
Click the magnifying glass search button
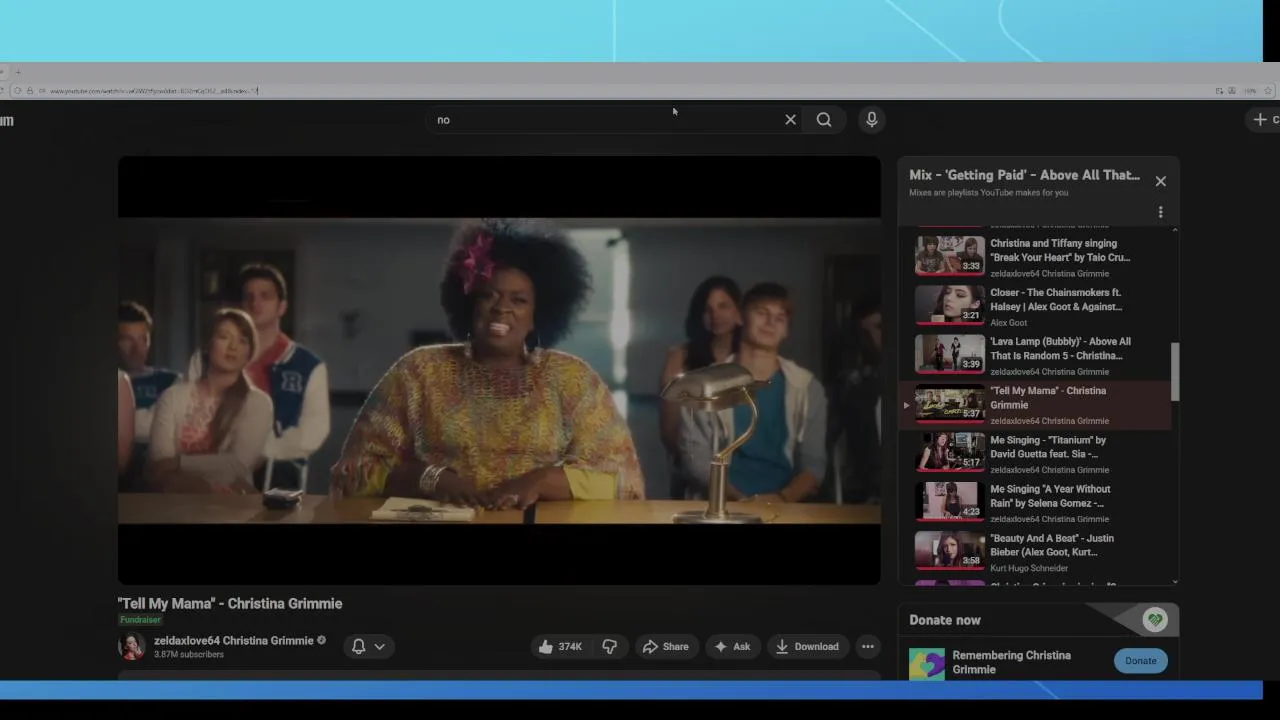pos(824,120)
